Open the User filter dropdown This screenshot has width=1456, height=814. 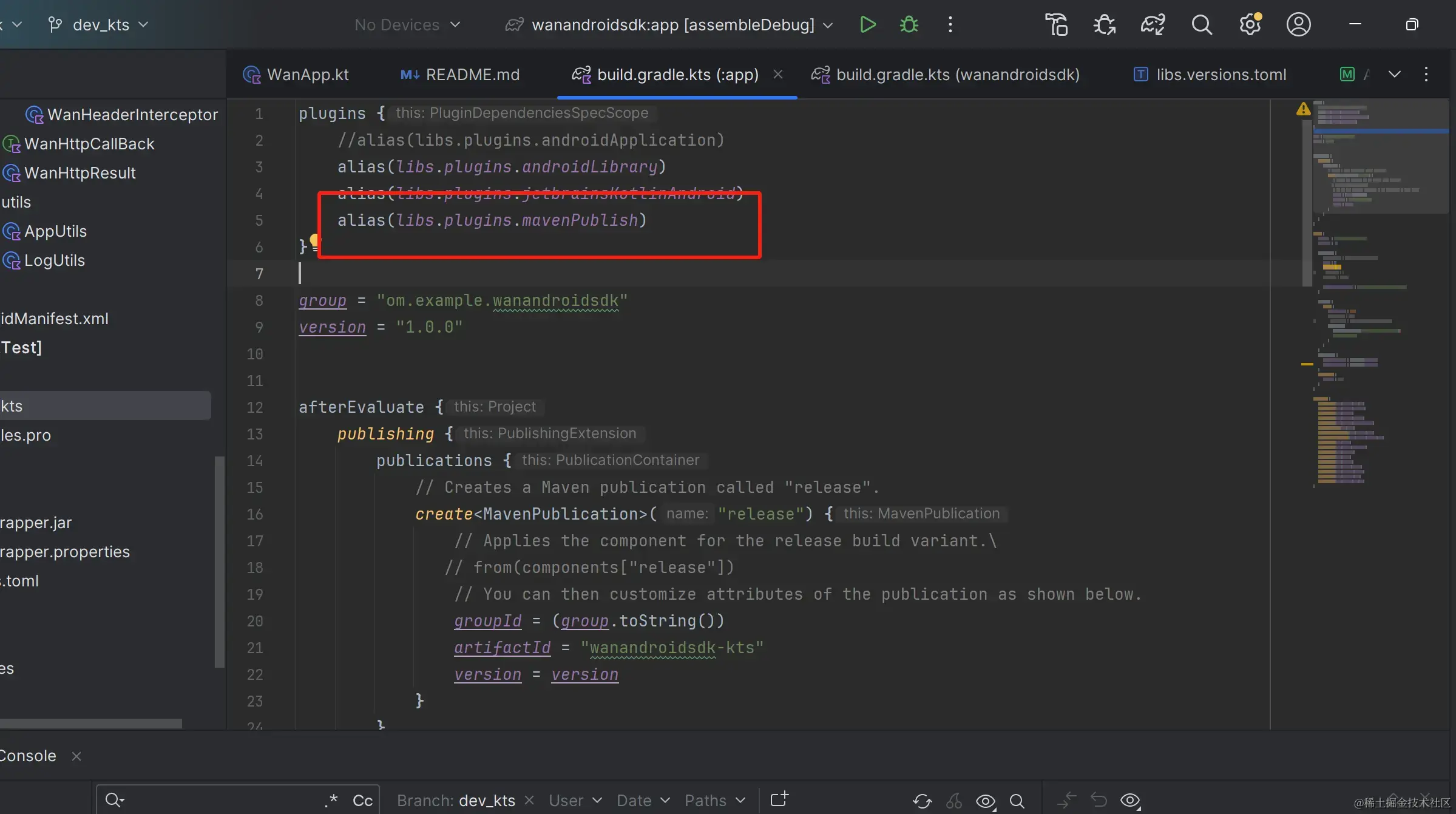coord(575,801)
